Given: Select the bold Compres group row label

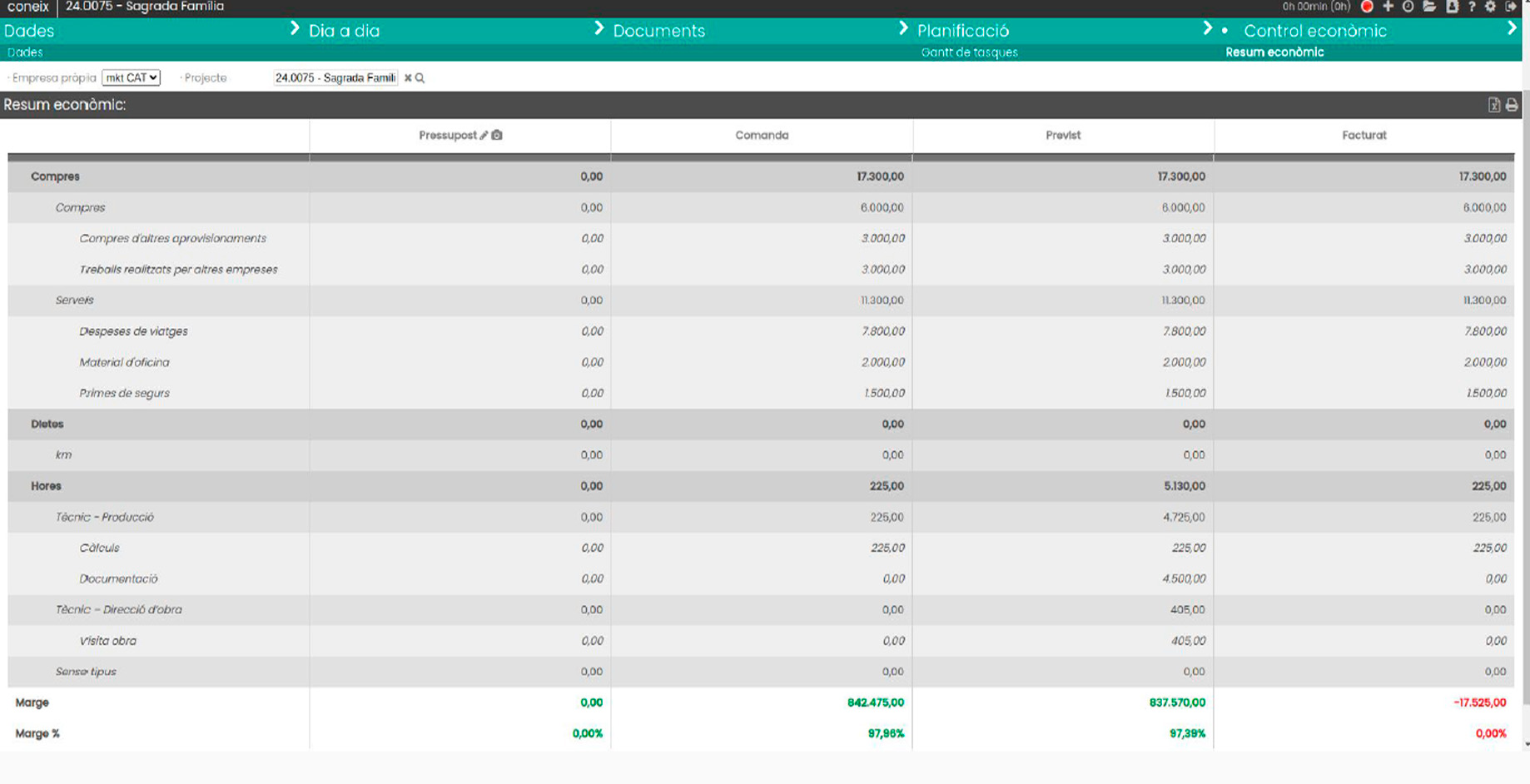Looking at the screenshot, I should 55,176.
